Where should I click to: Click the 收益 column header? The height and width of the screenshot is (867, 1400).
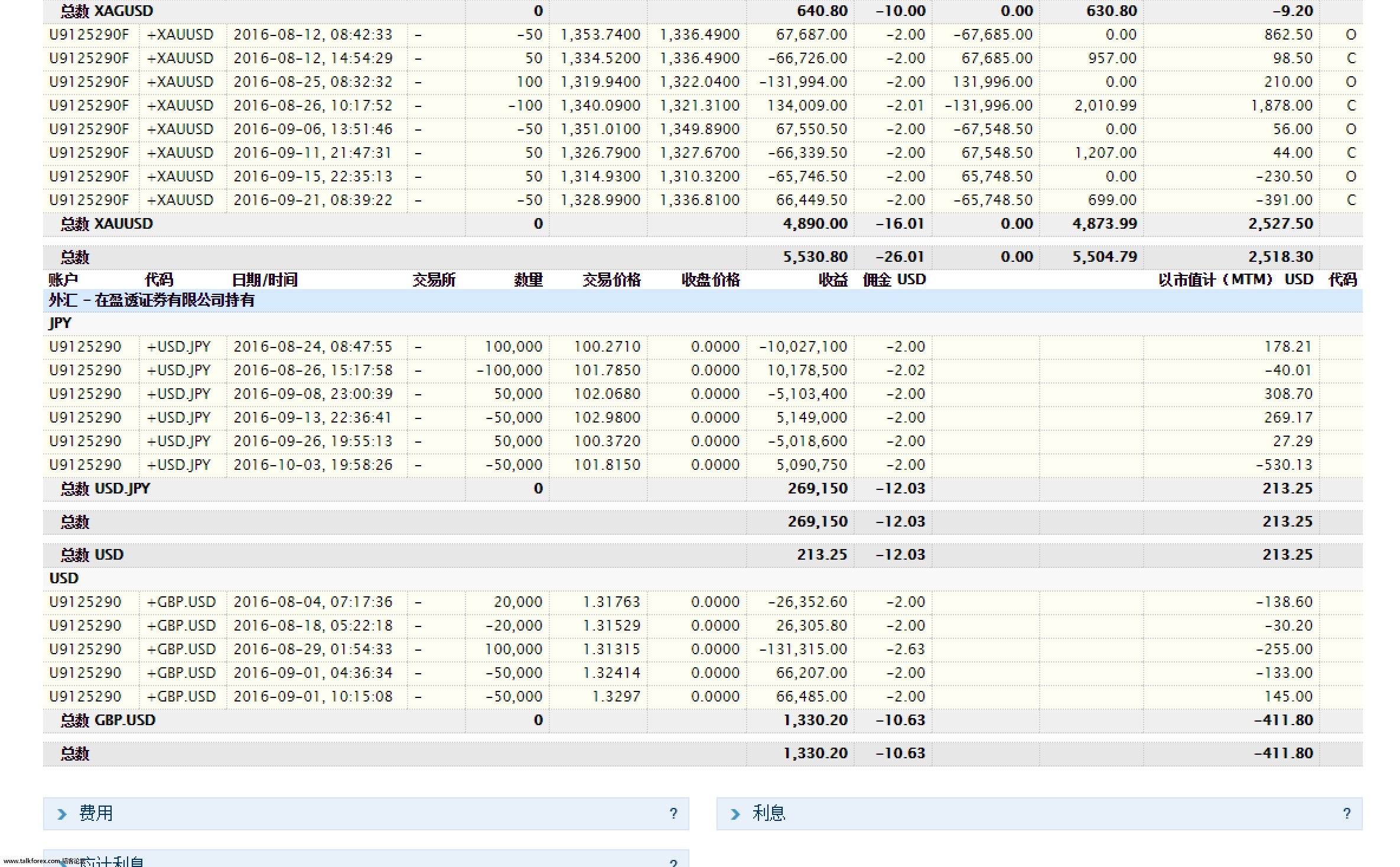(833, 280)
